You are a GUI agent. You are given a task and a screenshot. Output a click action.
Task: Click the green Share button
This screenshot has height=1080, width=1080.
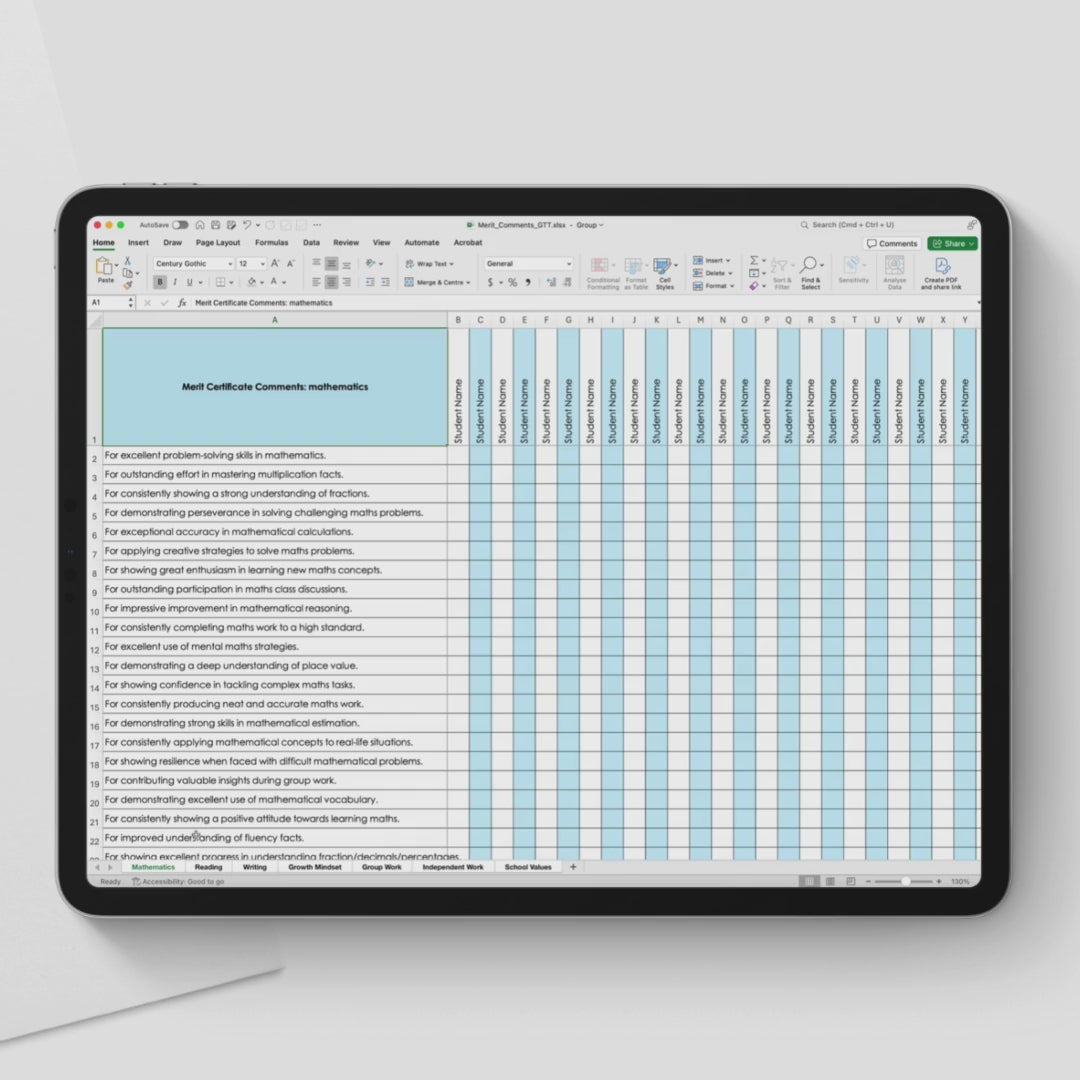tap(952, 243)
